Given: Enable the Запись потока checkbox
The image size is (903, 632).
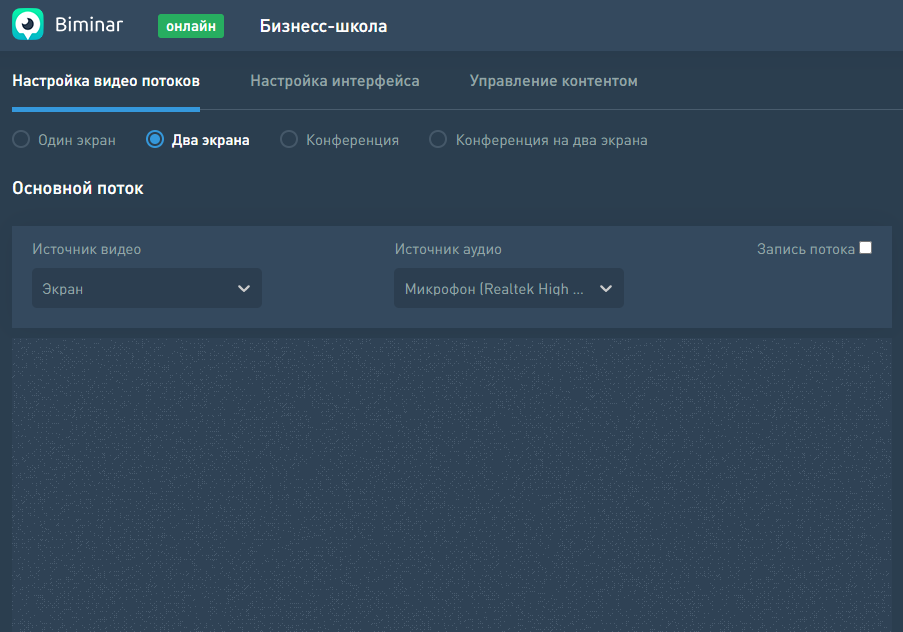Looking at the screenshot, I should click(x=866, y=248).
